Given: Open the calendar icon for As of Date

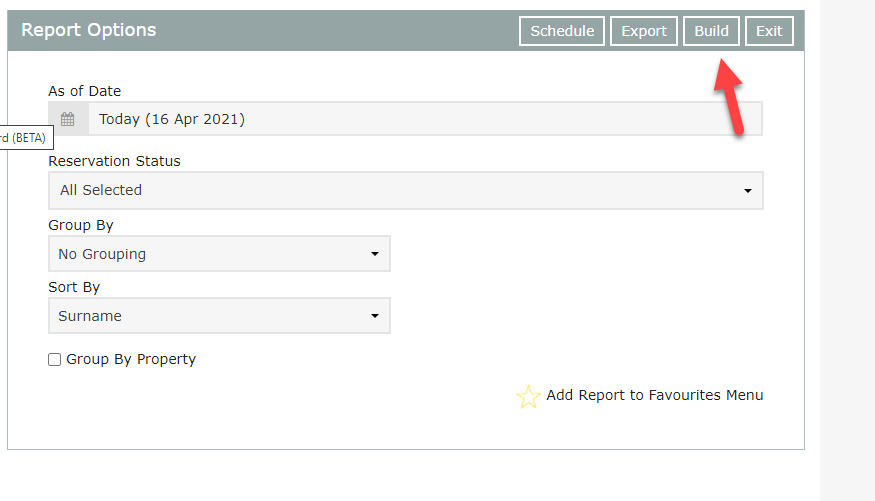Looking at the screenshot, I should point(68,119).
